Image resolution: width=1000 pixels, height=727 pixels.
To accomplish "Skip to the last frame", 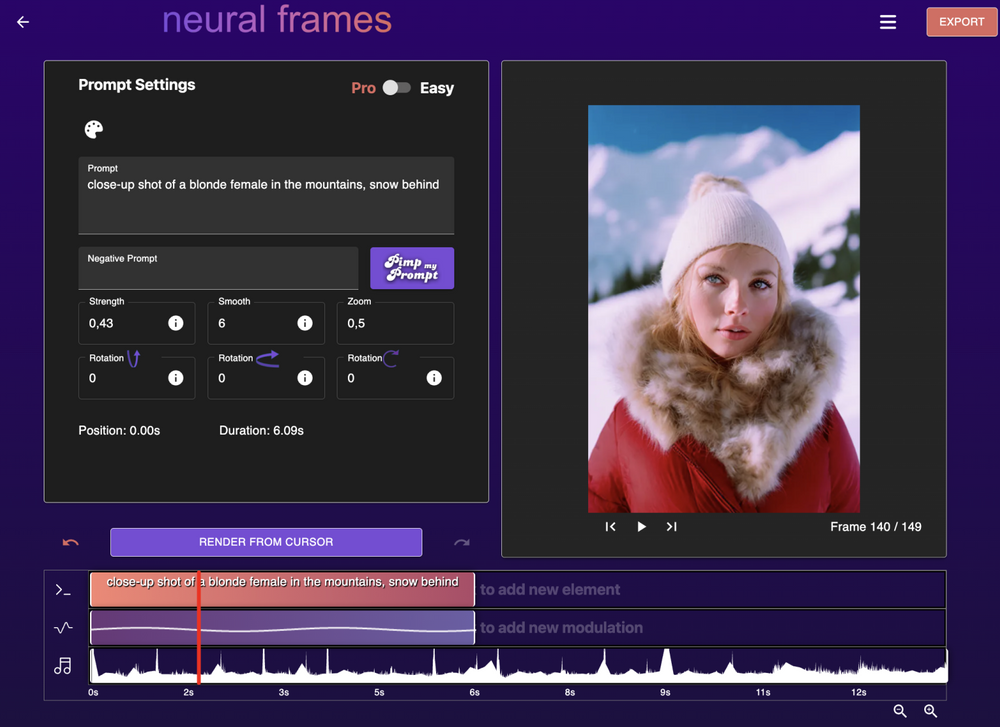I will [x=672, y=527].
